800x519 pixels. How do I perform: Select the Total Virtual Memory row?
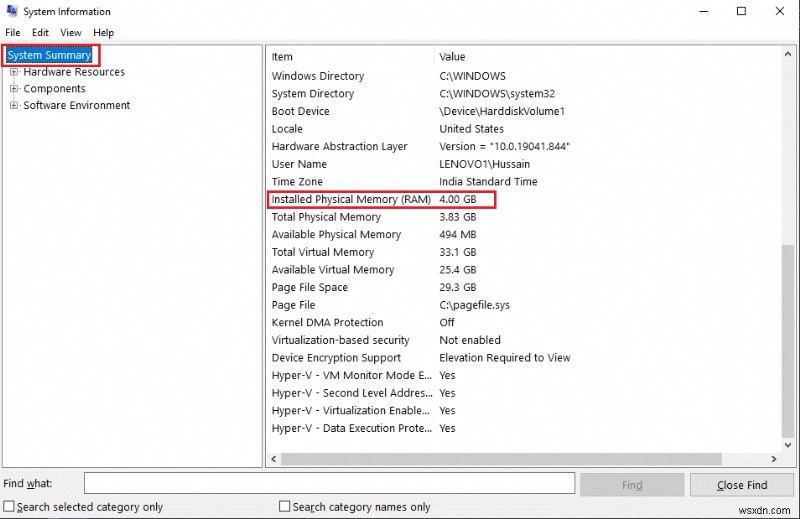point(524,252)
